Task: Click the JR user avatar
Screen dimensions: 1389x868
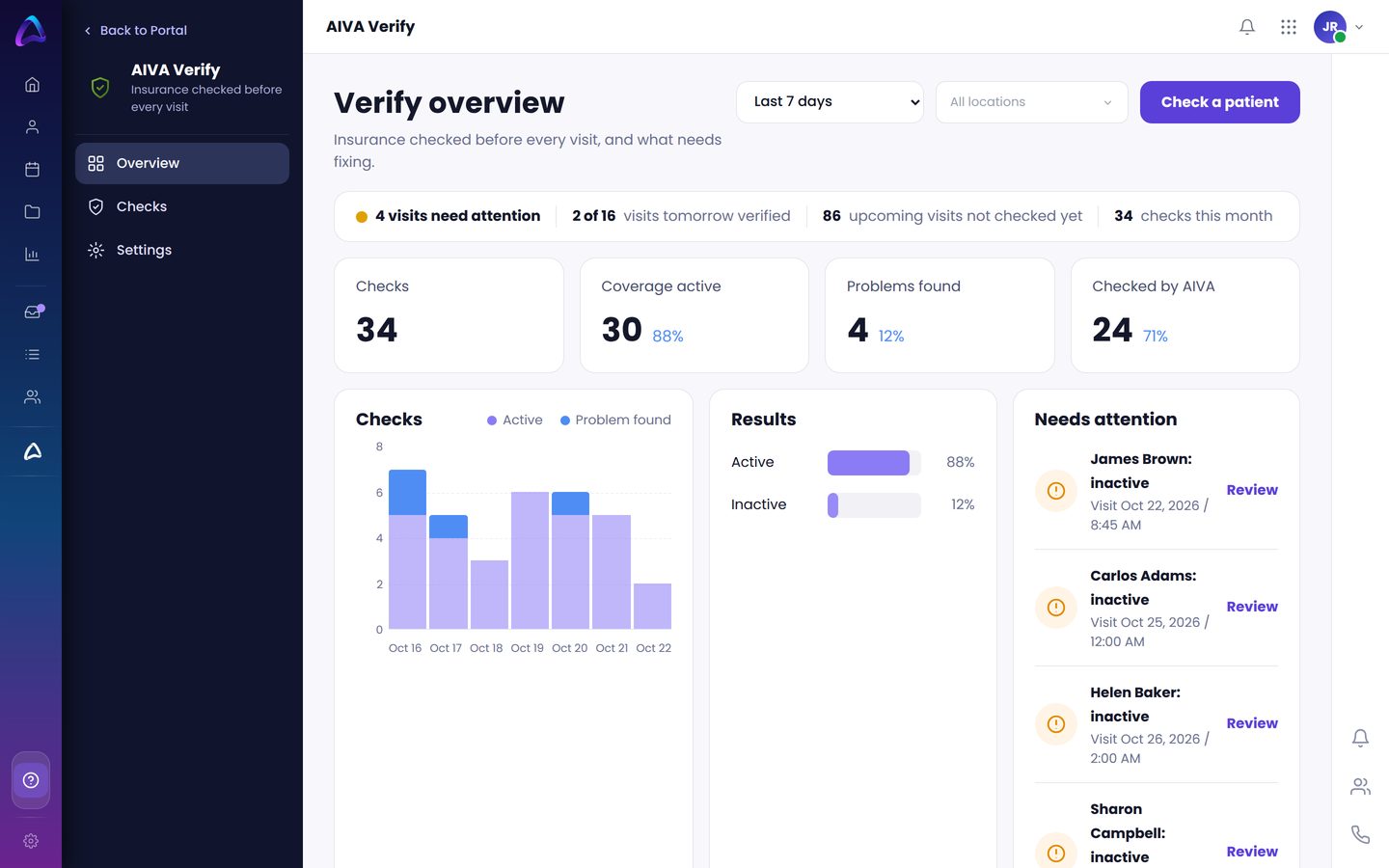Action: [x=1330, y=27]
